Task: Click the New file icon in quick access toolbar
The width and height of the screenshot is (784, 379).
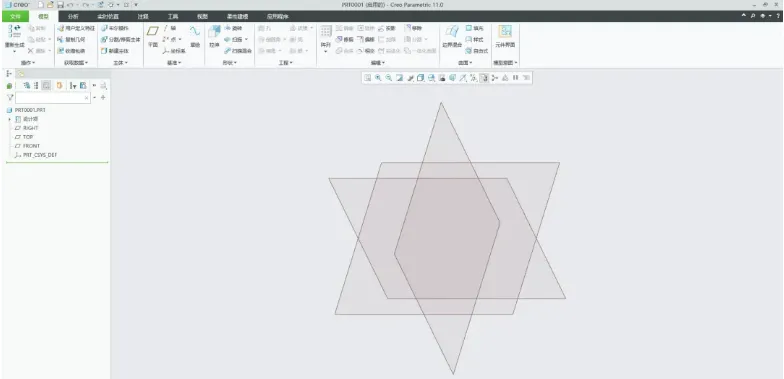Action: click(42, 4)
